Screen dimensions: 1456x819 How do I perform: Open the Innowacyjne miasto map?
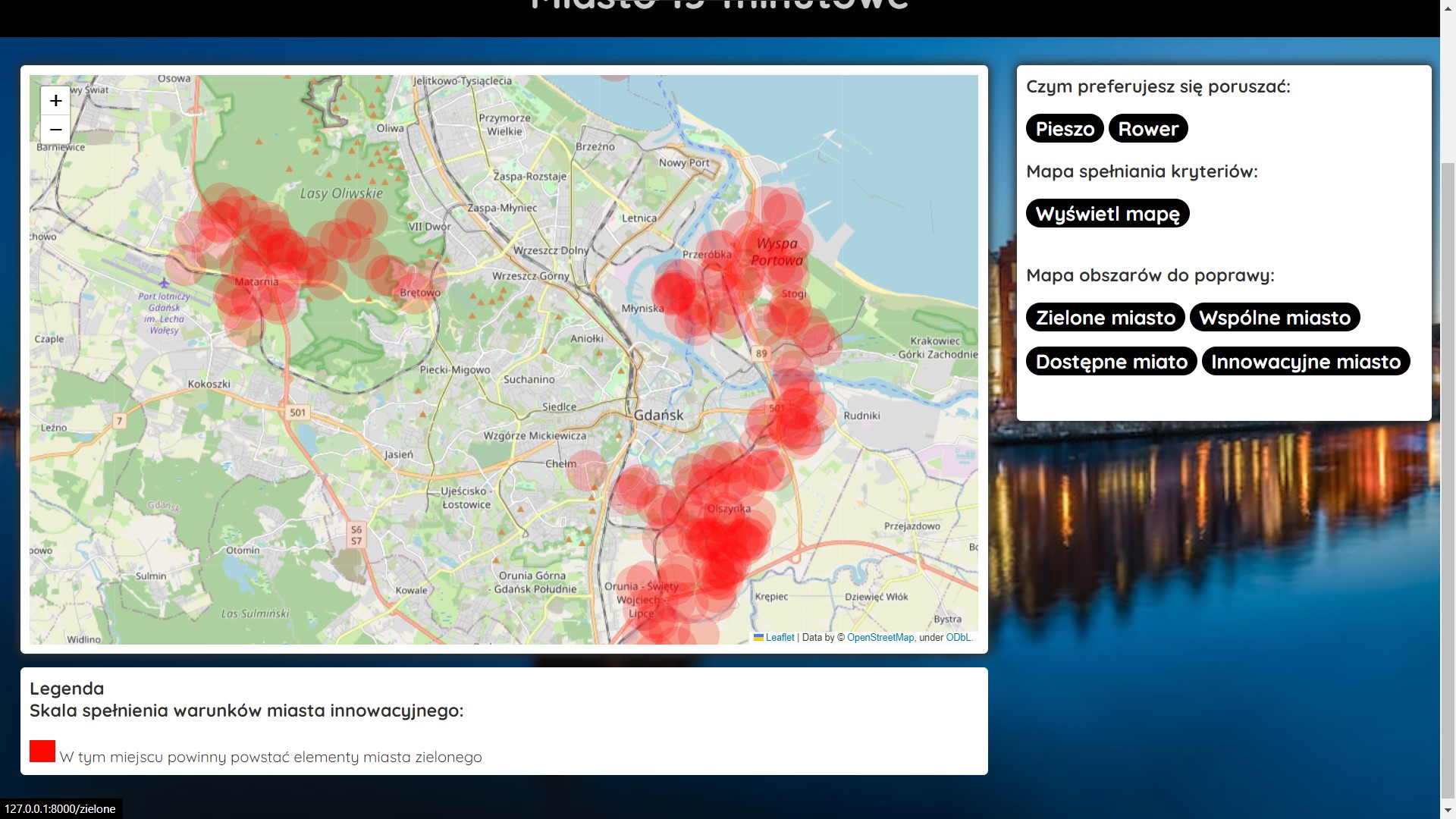tap(1305, 362)
